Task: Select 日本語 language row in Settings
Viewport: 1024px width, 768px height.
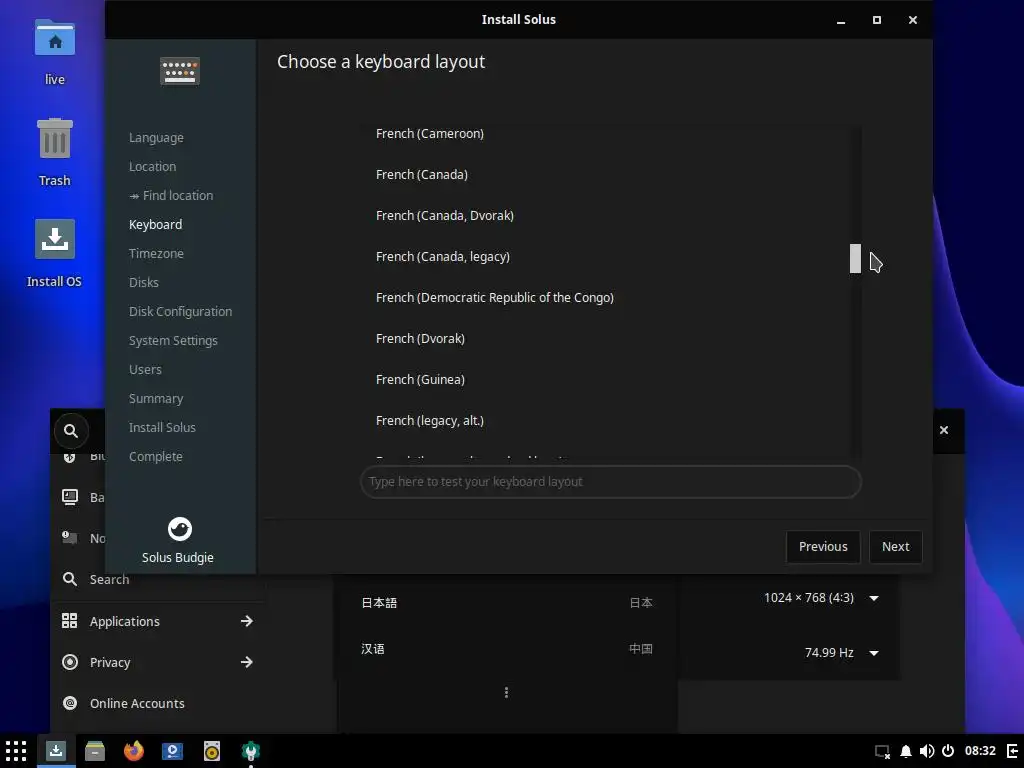Action: click(507, 603)
